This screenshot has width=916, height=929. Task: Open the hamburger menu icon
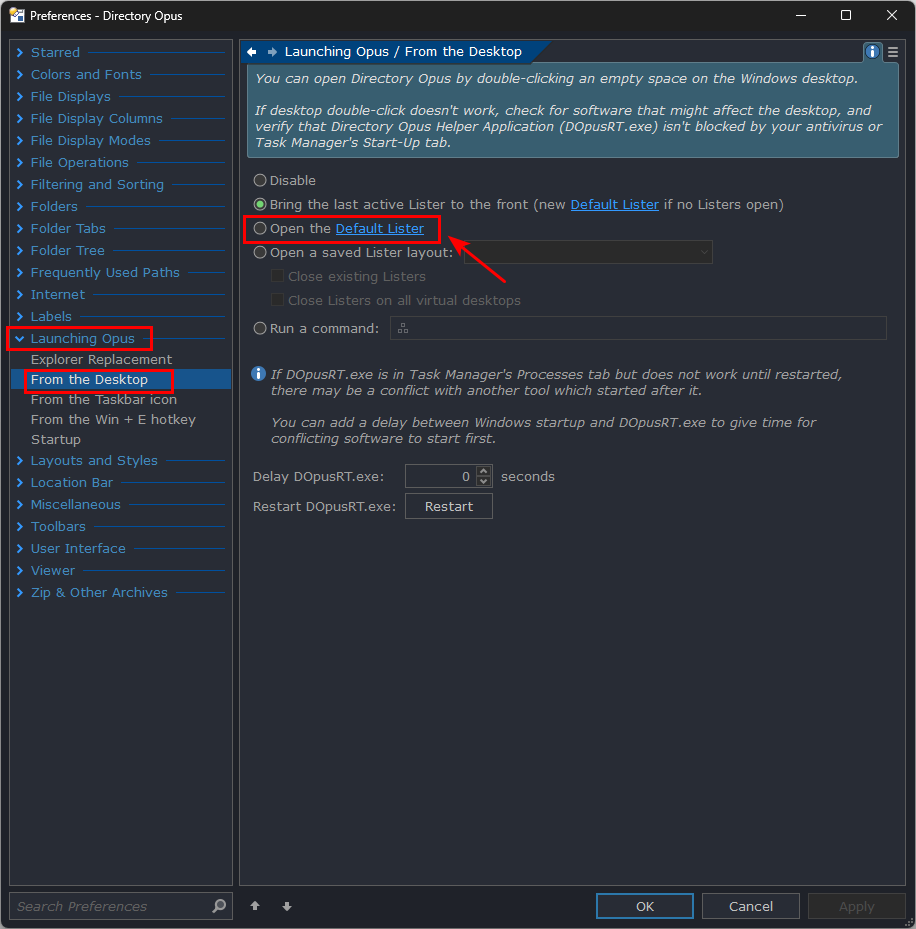coord(893,52)
